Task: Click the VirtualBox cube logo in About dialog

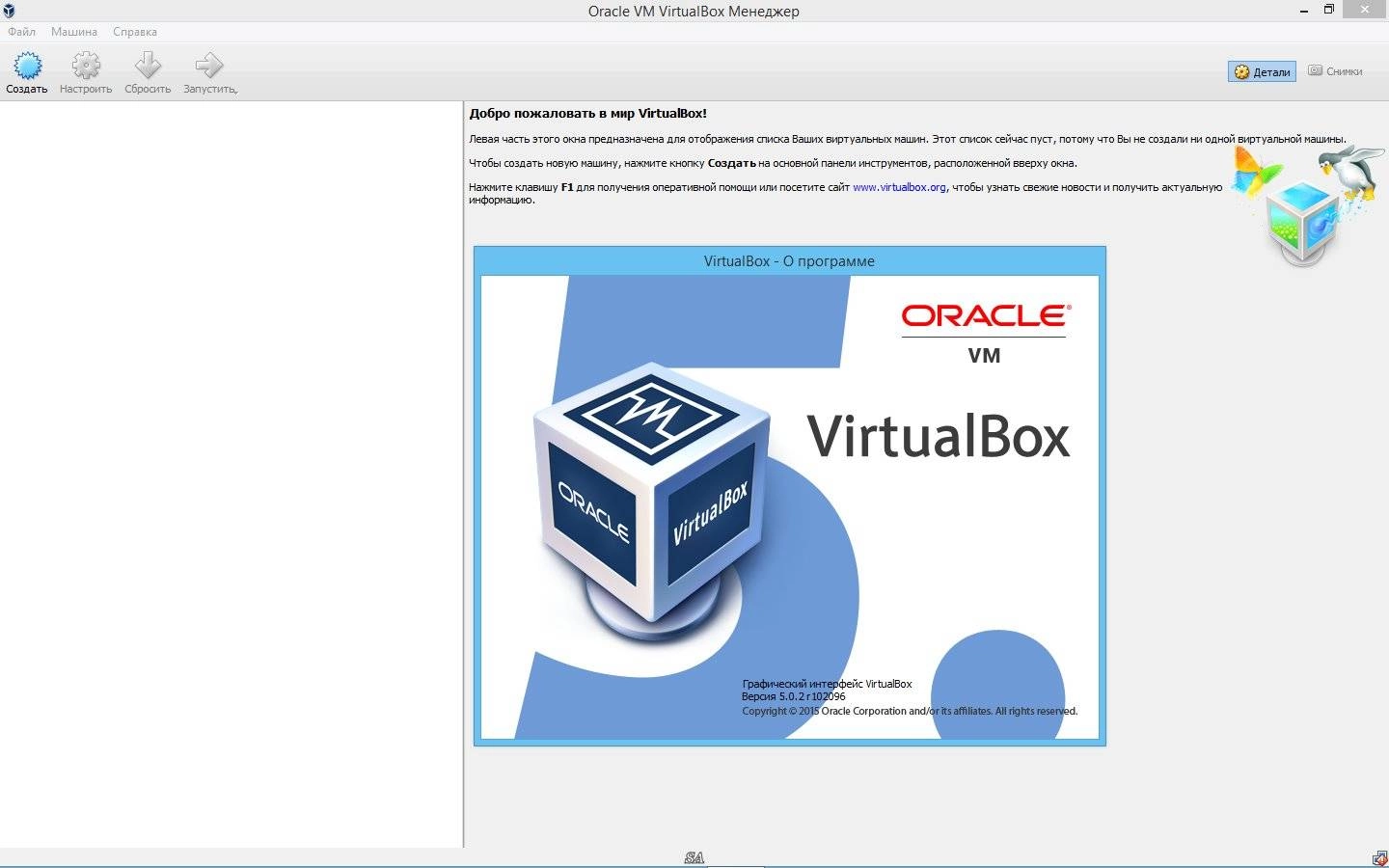Action: click(x=652, y=502)
